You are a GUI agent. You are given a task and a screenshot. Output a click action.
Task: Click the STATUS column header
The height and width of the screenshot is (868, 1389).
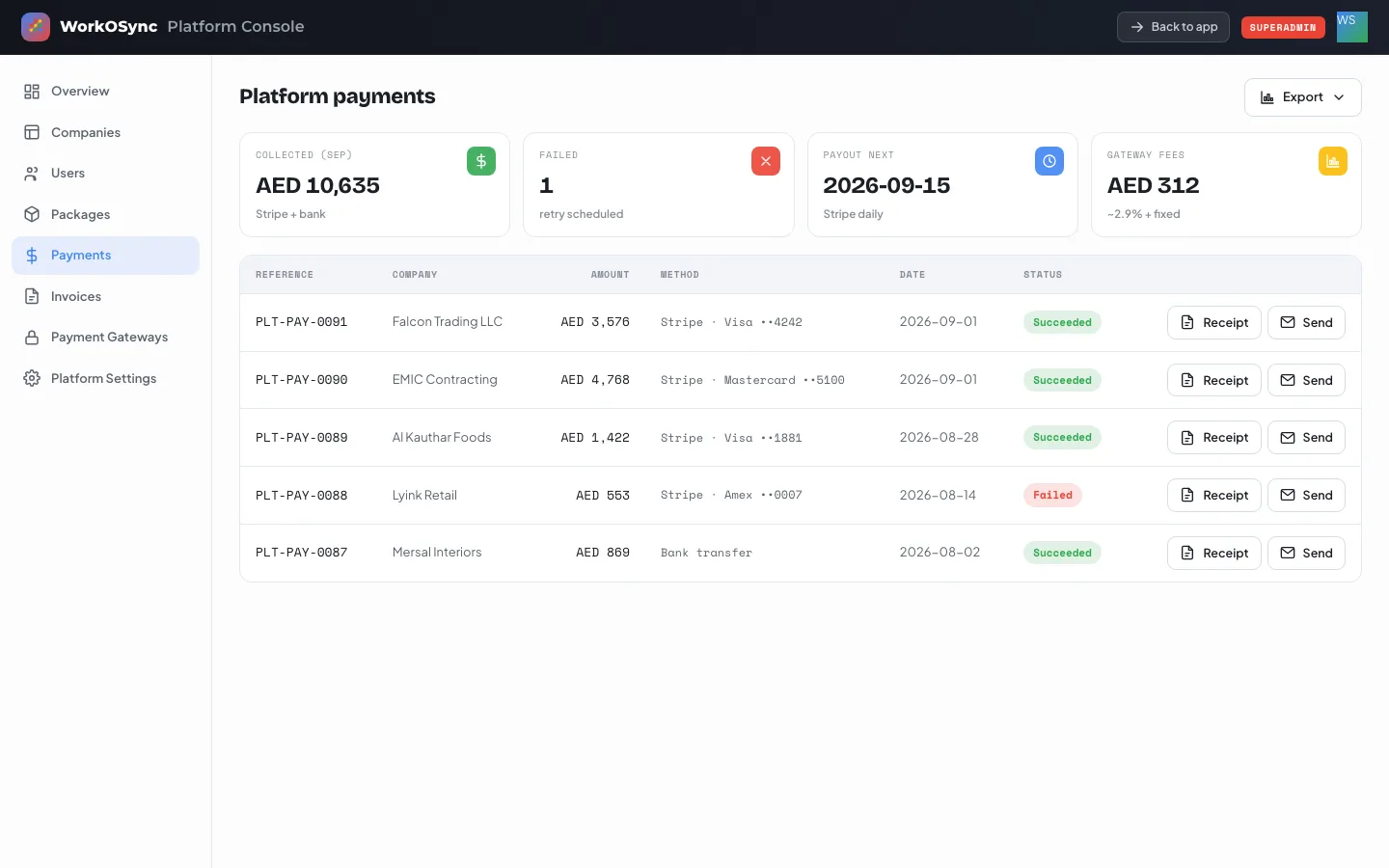1043,275
